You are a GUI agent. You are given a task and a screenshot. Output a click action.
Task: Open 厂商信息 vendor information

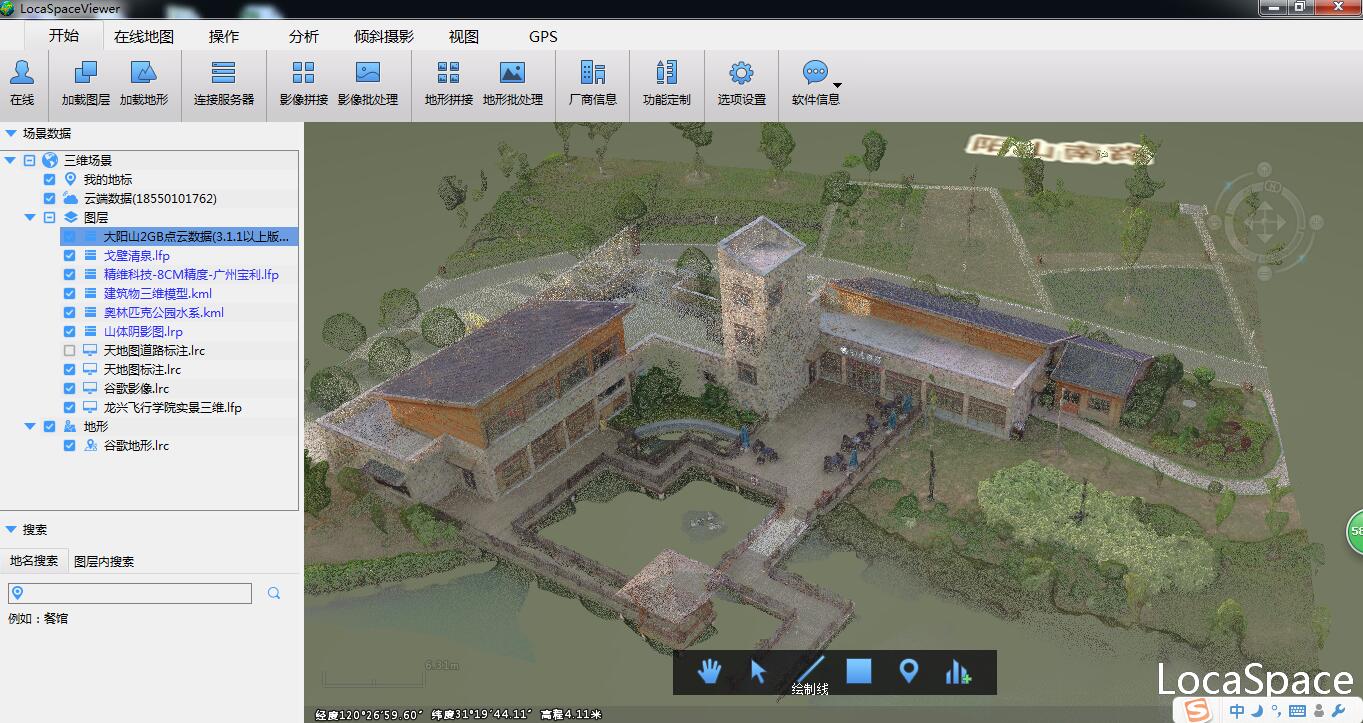coord(593,73)
